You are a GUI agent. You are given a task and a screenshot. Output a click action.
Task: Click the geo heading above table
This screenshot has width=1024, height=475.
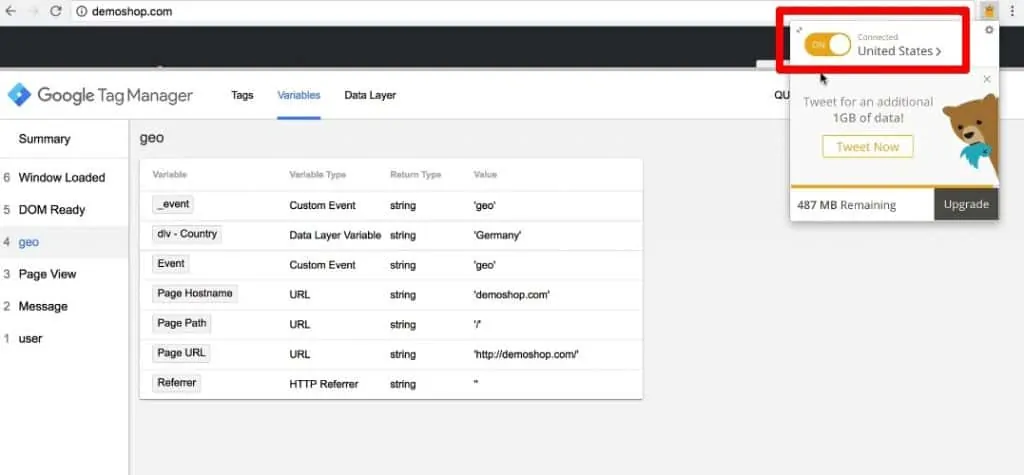click(152, 139)
